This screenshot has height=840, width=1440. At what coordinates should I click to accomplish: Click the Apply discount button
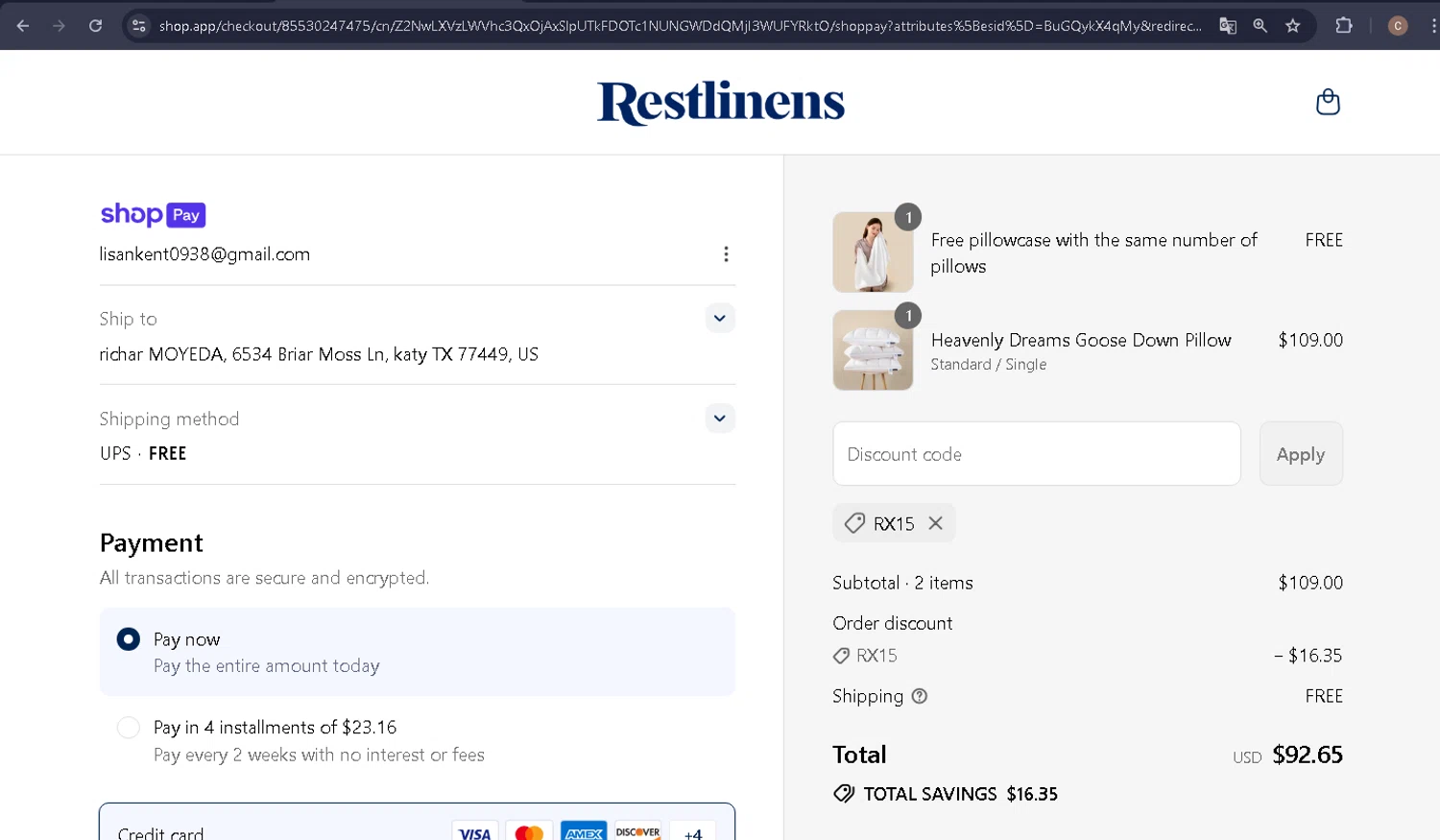pyautogui.click(x=1301, y=453)
